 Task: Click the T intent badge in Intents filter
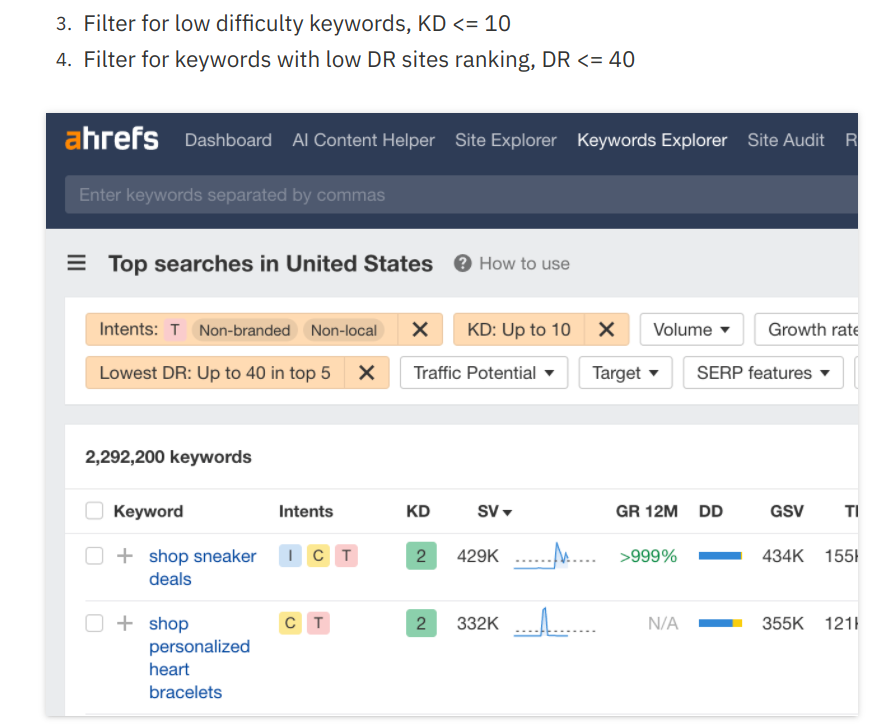click(175, 330)
